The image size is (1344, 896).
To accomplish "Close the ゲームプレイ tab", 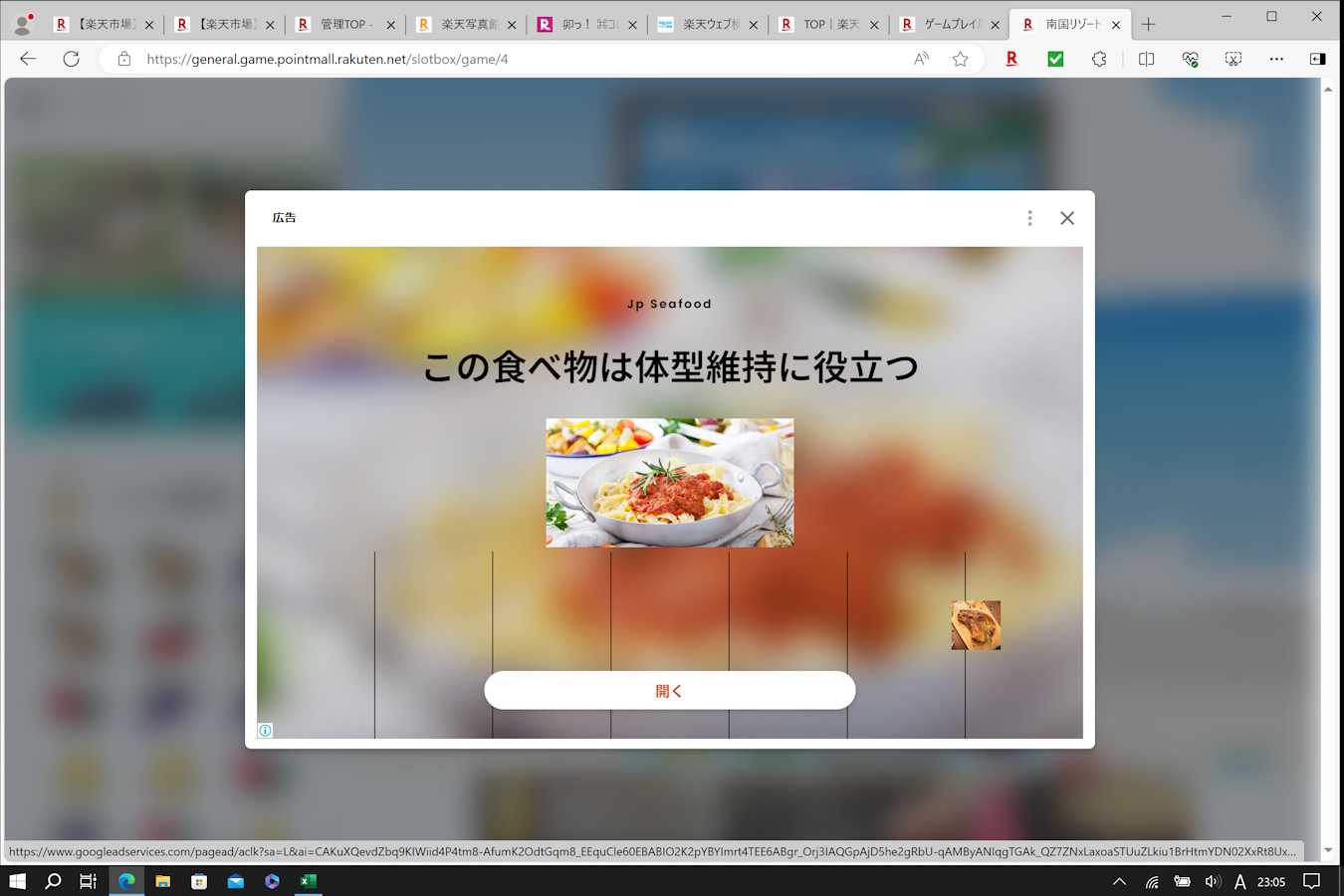I will 995,25.
